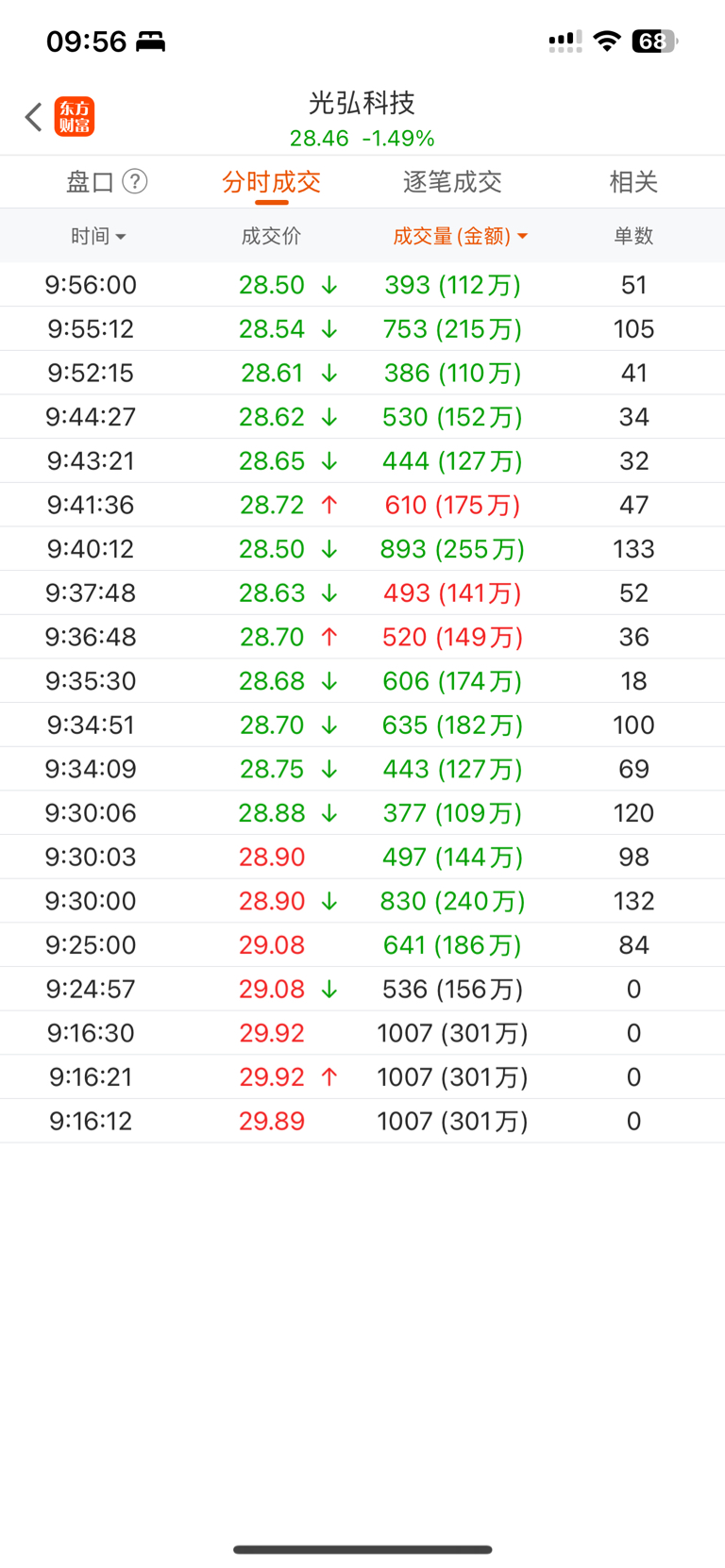Open the 成交量 (金额) sort dropdown

(460, 236)
